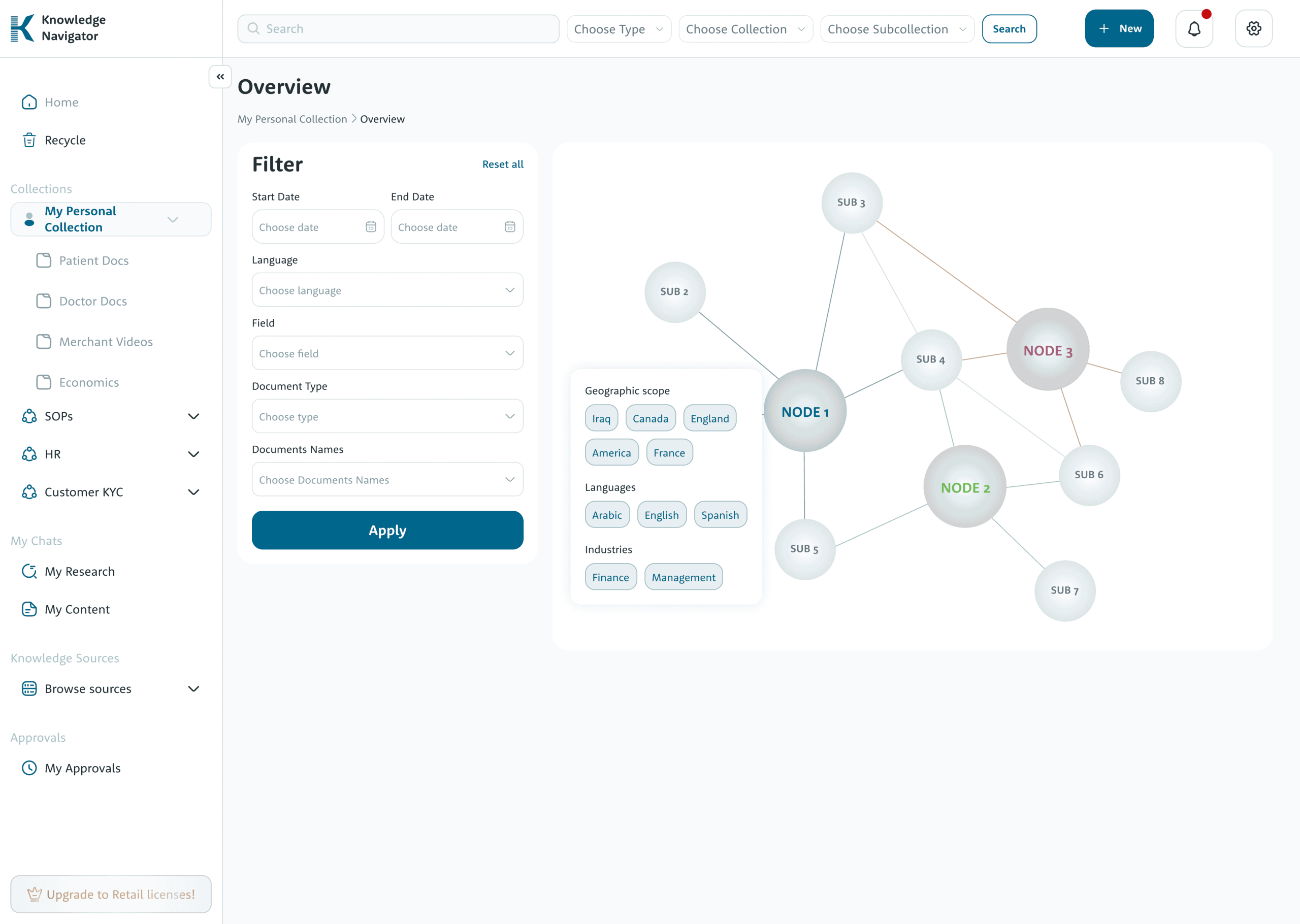Open settings via the gear icon

click(x=1253, y=28)
